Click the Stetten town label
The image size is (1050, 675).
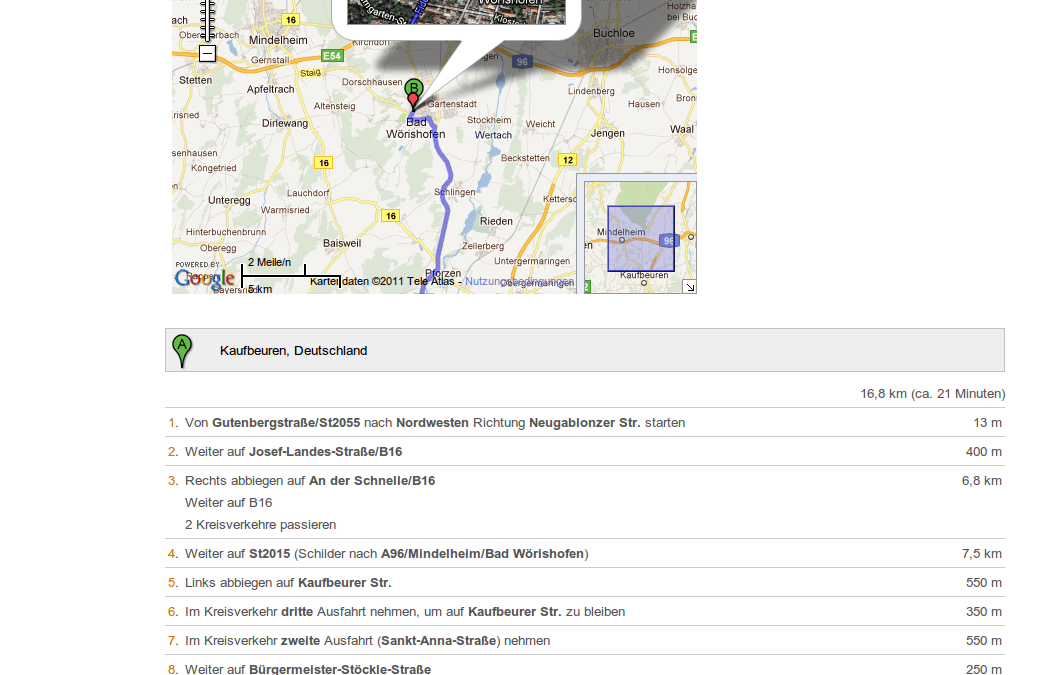coord(196,80)
